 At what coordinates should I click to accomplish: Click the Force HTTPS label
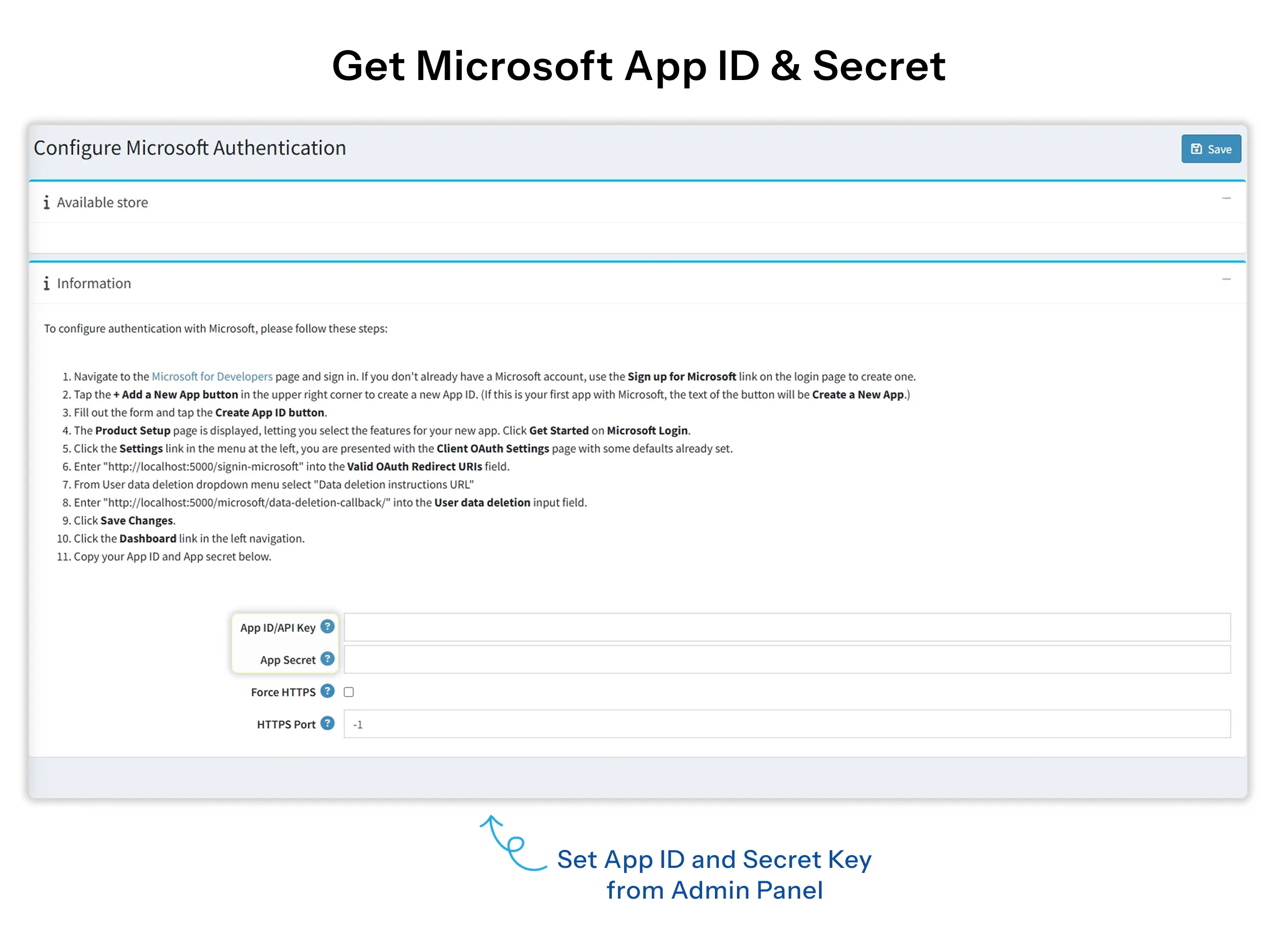click(283, 692)
